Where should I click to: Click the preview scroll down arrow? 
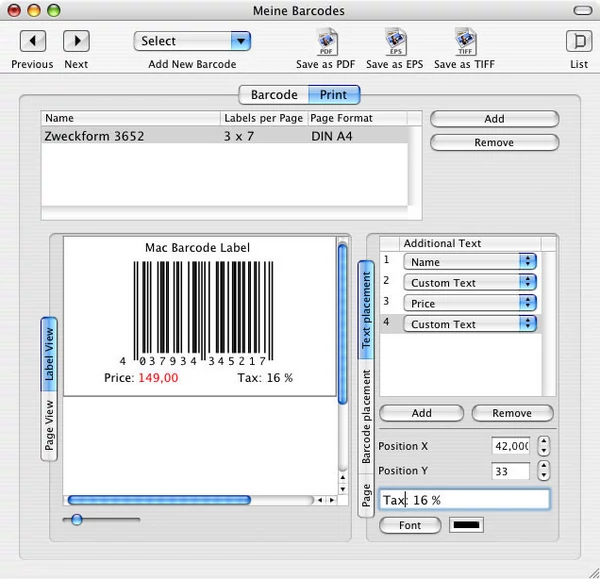pyautogui.click(x=343, y=489)
